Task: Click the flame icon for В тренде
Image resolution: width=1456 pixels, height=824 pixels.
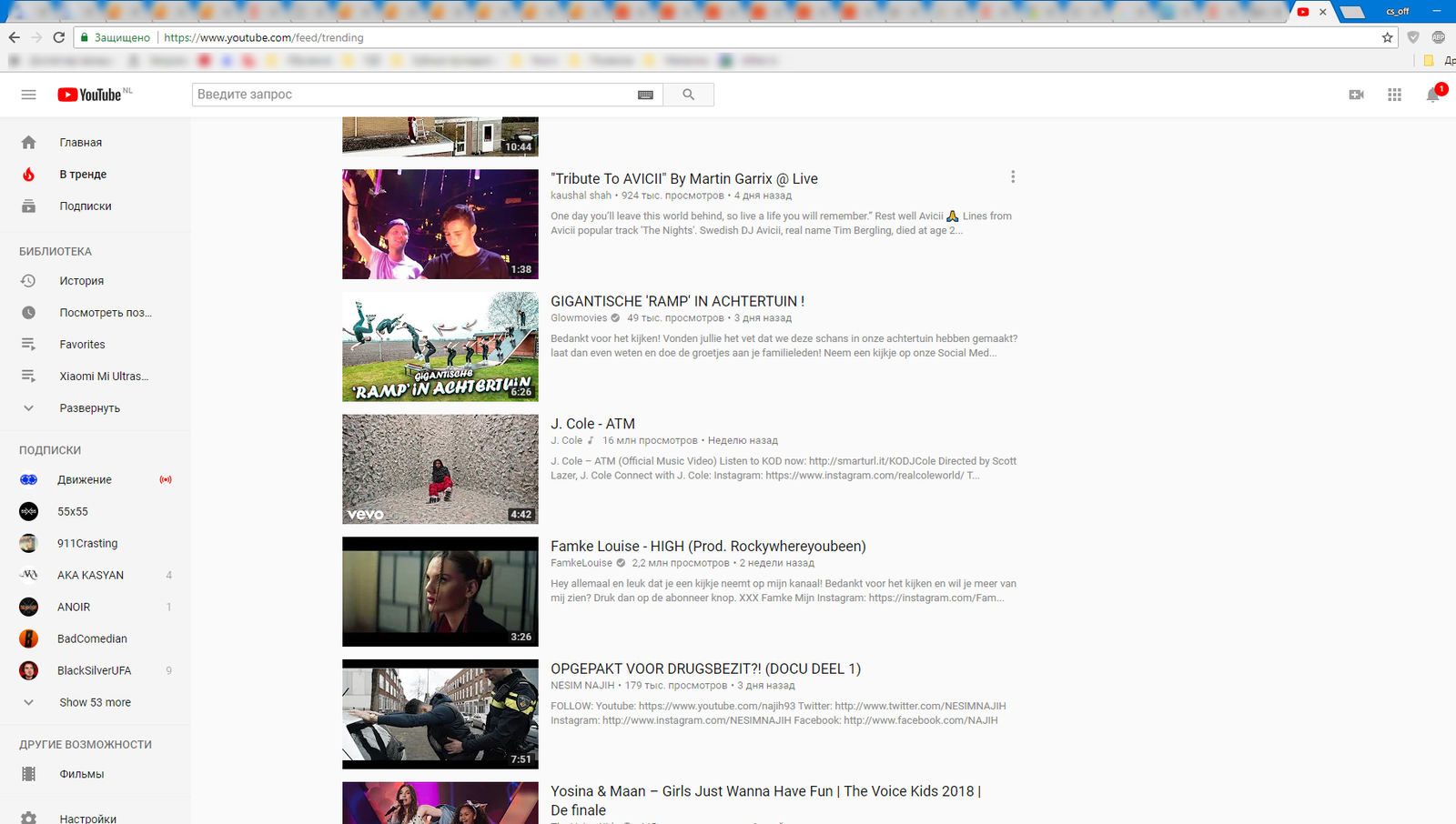Action: point(28,174)
